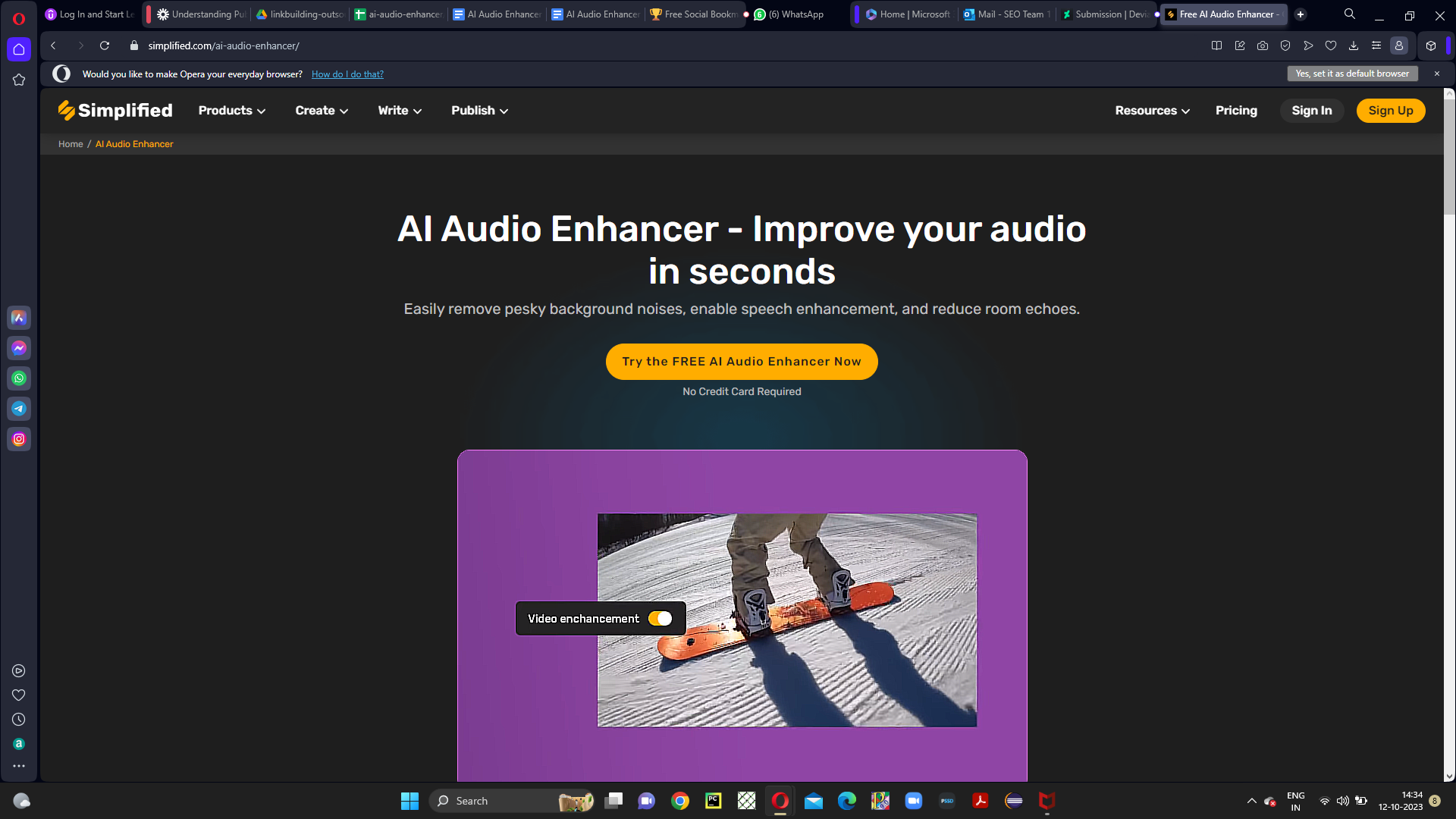Click Try the FREE AI Audio Enhancer Now
Screen dimensions: 1456x819
click(x=742, y=362)
